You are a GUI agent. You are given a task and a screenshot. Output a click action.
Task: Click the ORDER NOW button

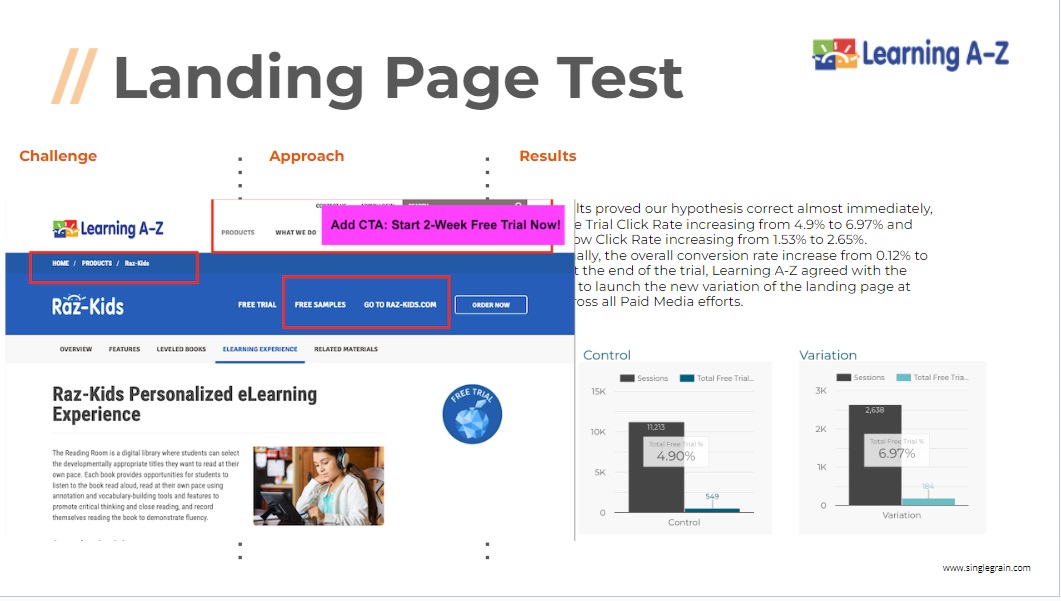491,305
